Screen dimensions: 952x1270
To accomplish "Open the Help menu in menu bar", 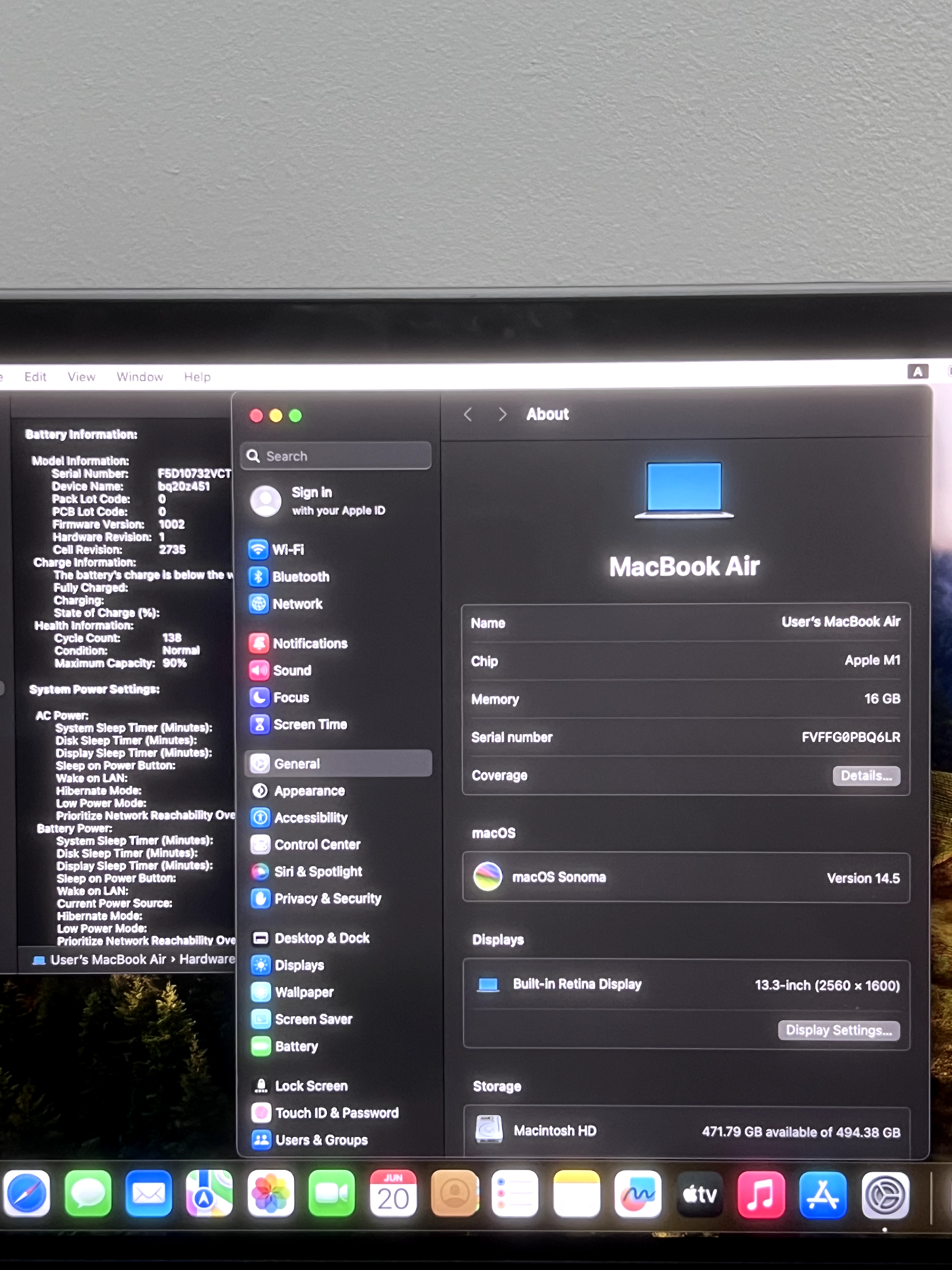I will coord(197,377).
